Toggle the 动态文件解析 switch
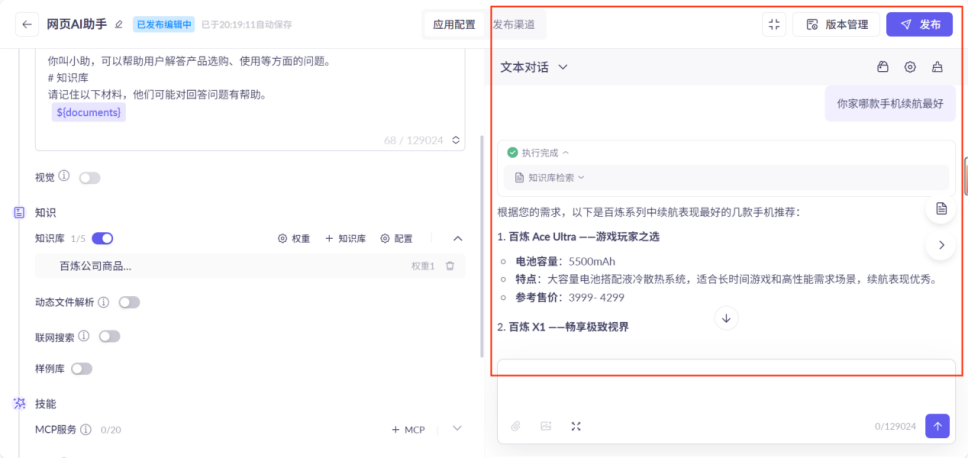Image resolution: width=968 pixels, height=458 pixels. coord(130,302)
